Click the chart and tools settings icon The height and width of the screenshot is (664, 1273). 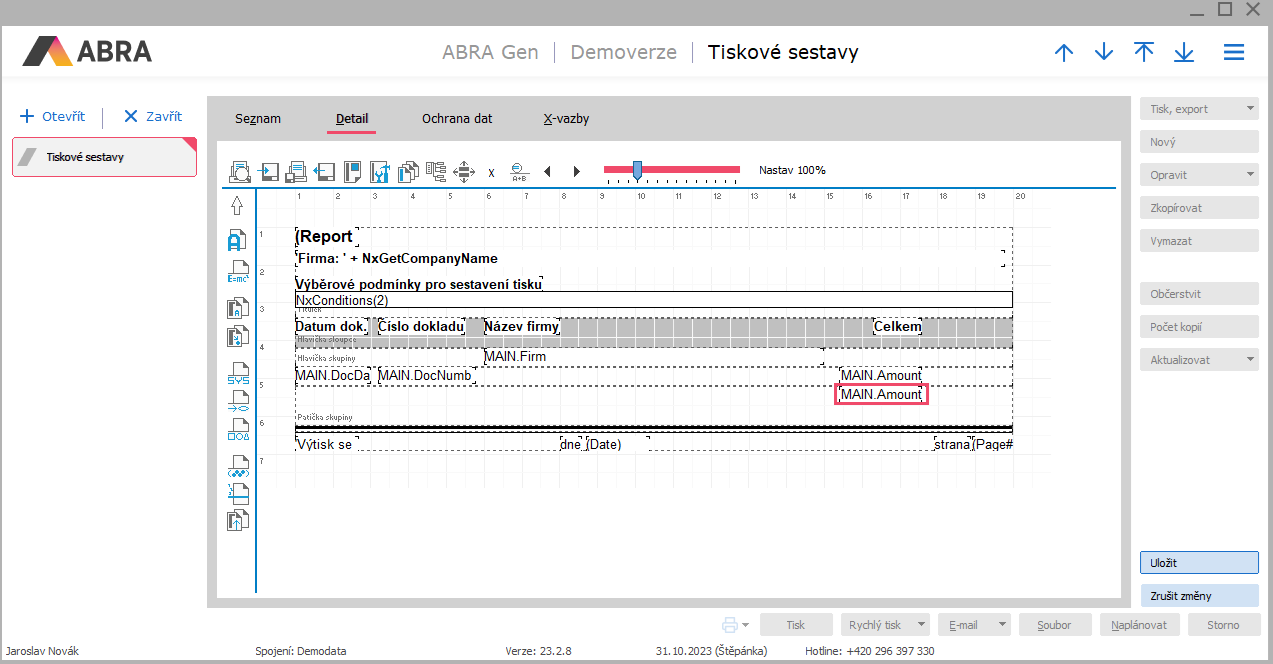[380, 171]
